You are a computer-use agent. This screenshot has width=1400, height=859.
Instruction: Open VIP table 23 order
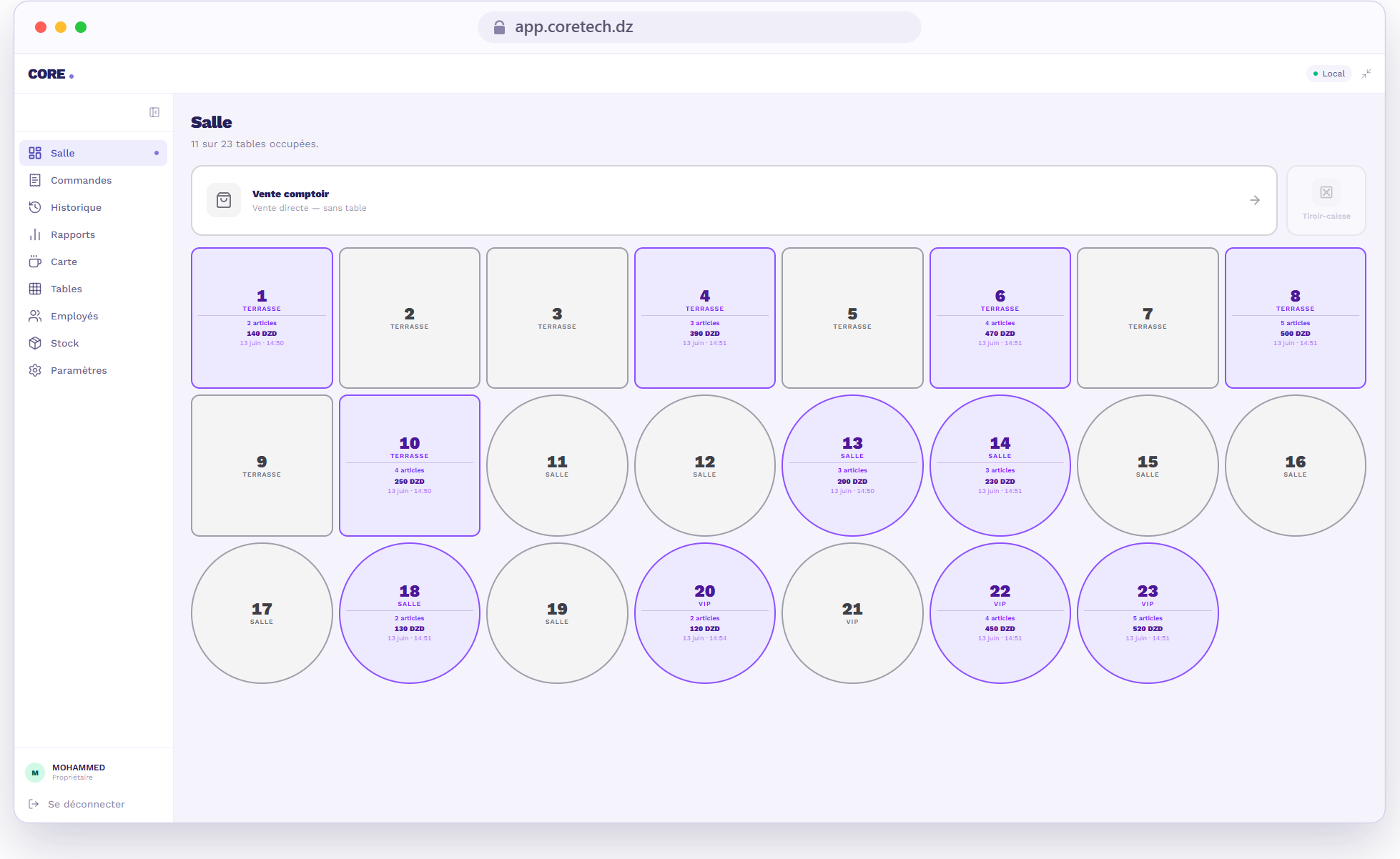click(1148, 613)
